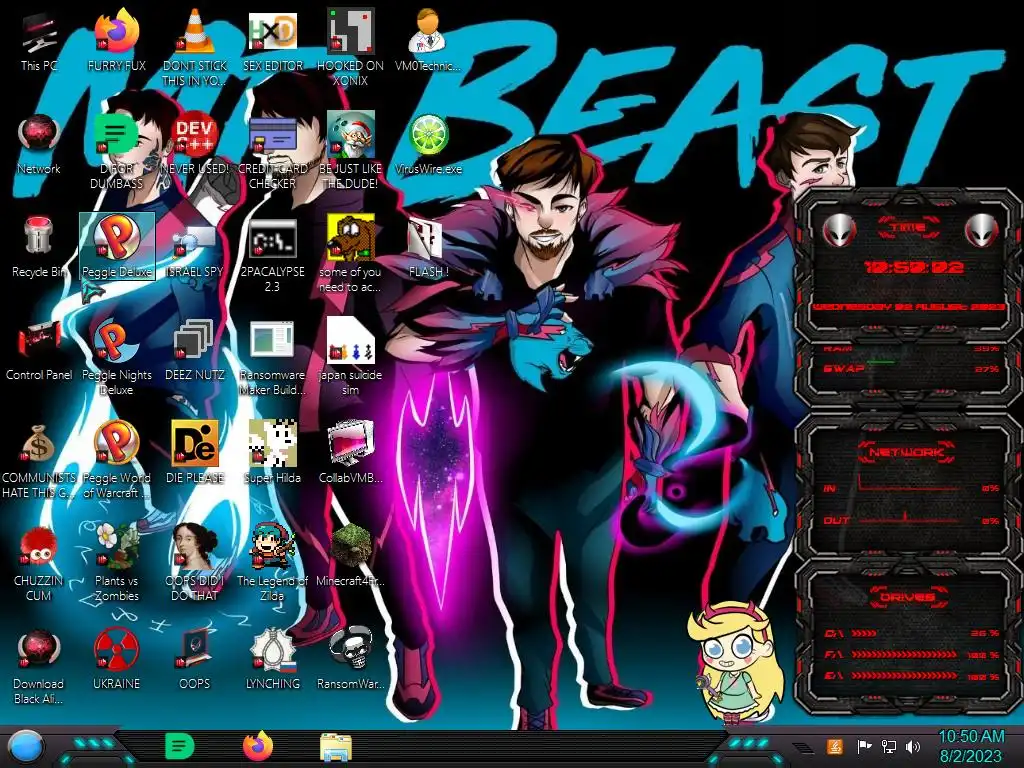
Task: Click the Start orb button
Action: tap(26, 747)
